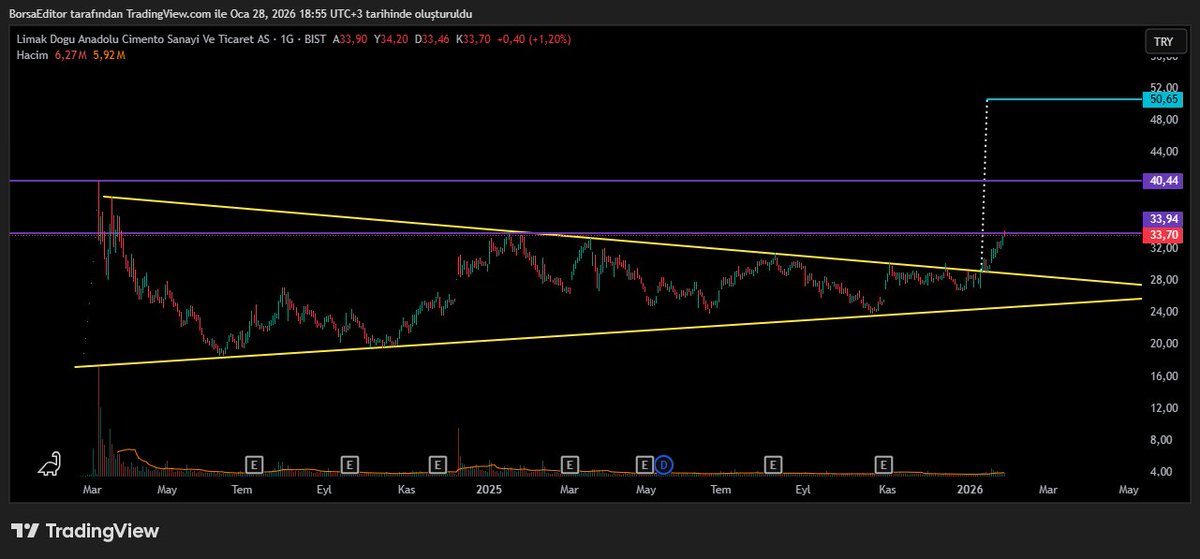This screenshot has width=1200, height=559.
Task: Click the low value D33,46
Action: point(432,39)
